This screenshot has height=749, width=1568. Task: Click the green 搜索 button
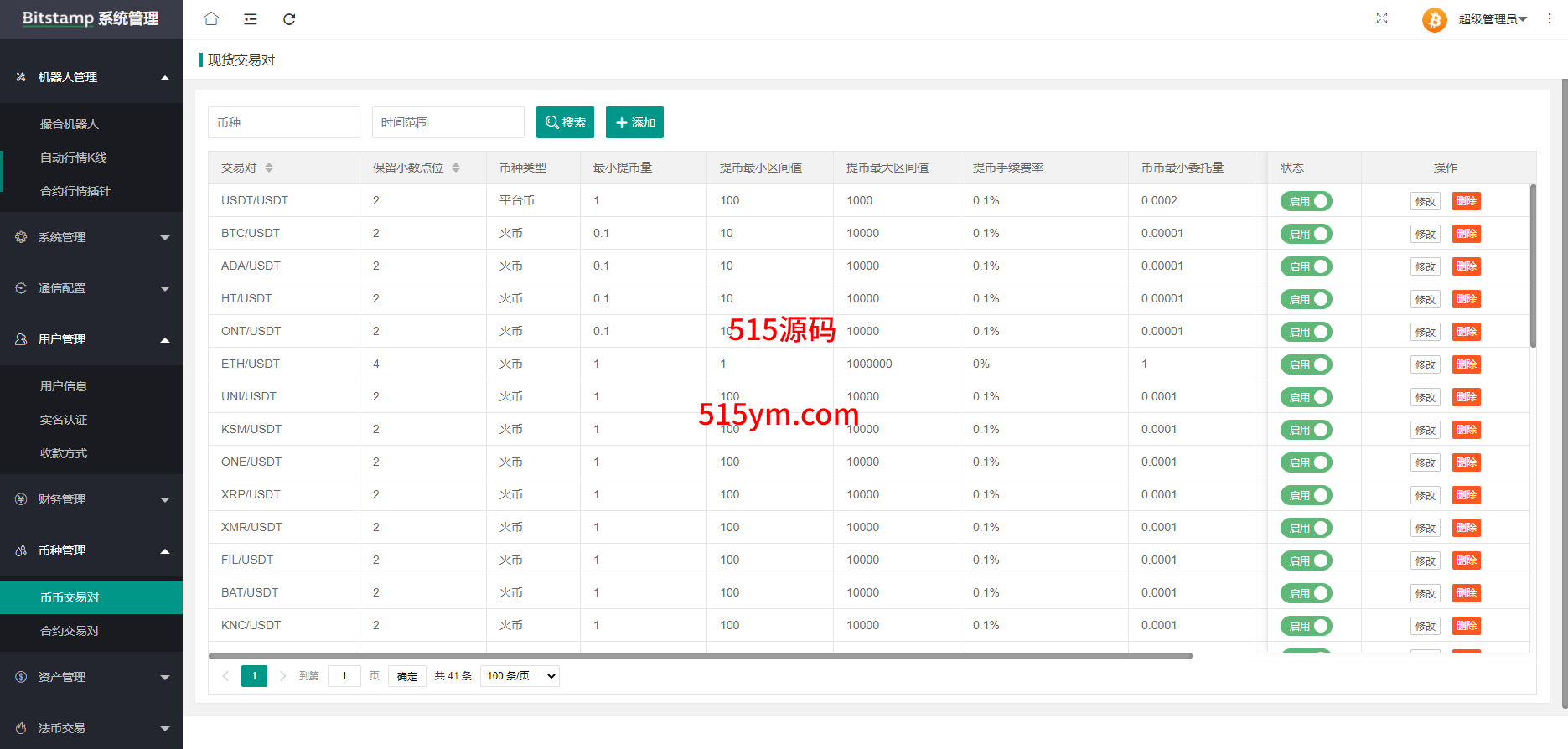tap(565, 122)
